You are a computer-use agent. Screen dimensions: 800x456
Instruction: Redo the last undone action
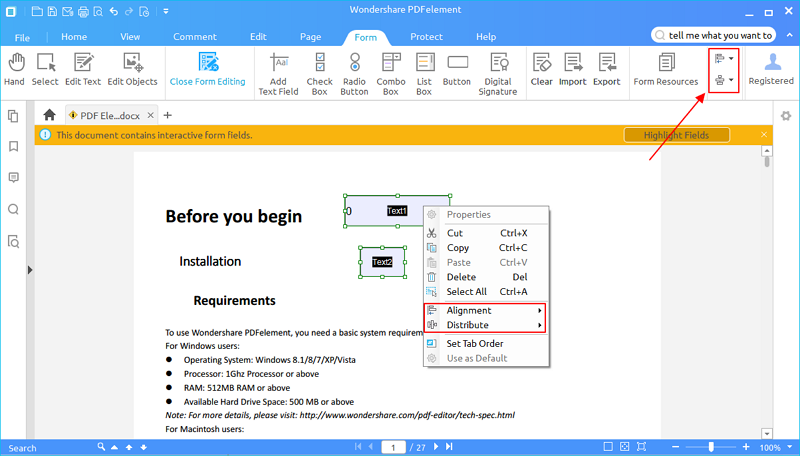pos(129,11)
